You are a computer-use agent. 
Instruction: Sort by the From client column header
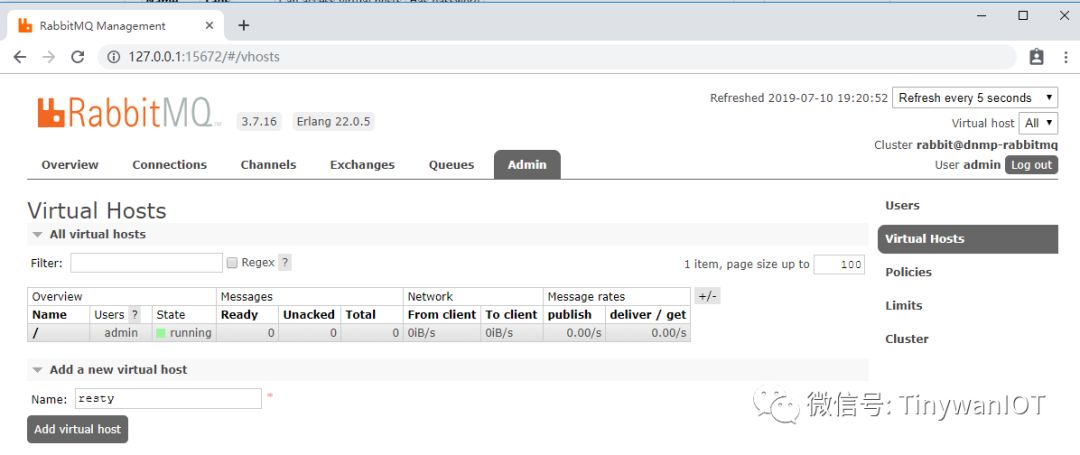[x=442, y=315]
